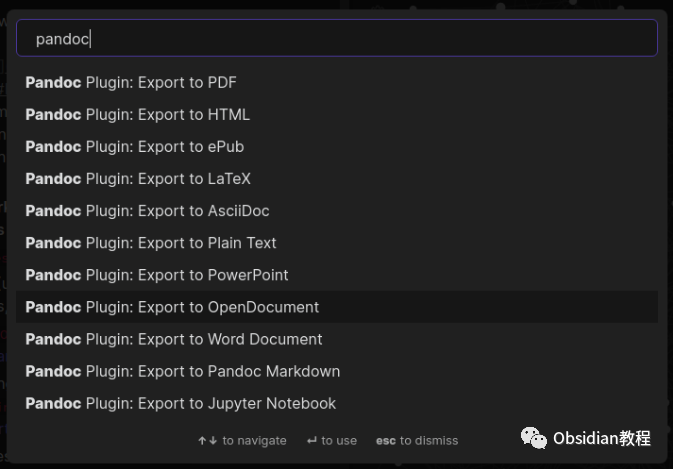The image size is (673, 469).
Task: Click the down arrow navigation hint icon
Action: pyautogui.click(x=213, y=441)
